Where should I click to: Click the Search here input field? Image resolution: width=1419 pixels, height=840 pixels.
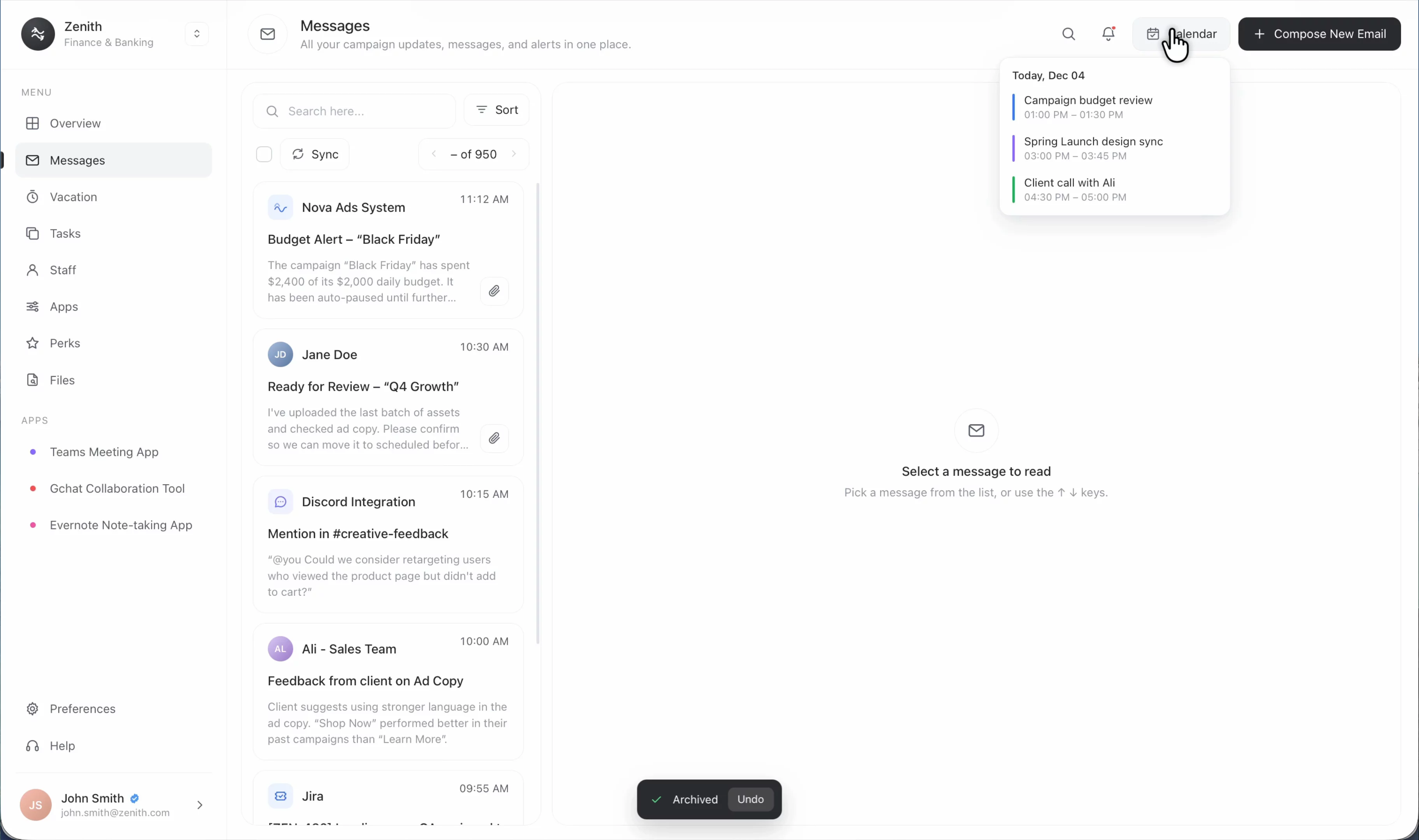tap(354, 111)
